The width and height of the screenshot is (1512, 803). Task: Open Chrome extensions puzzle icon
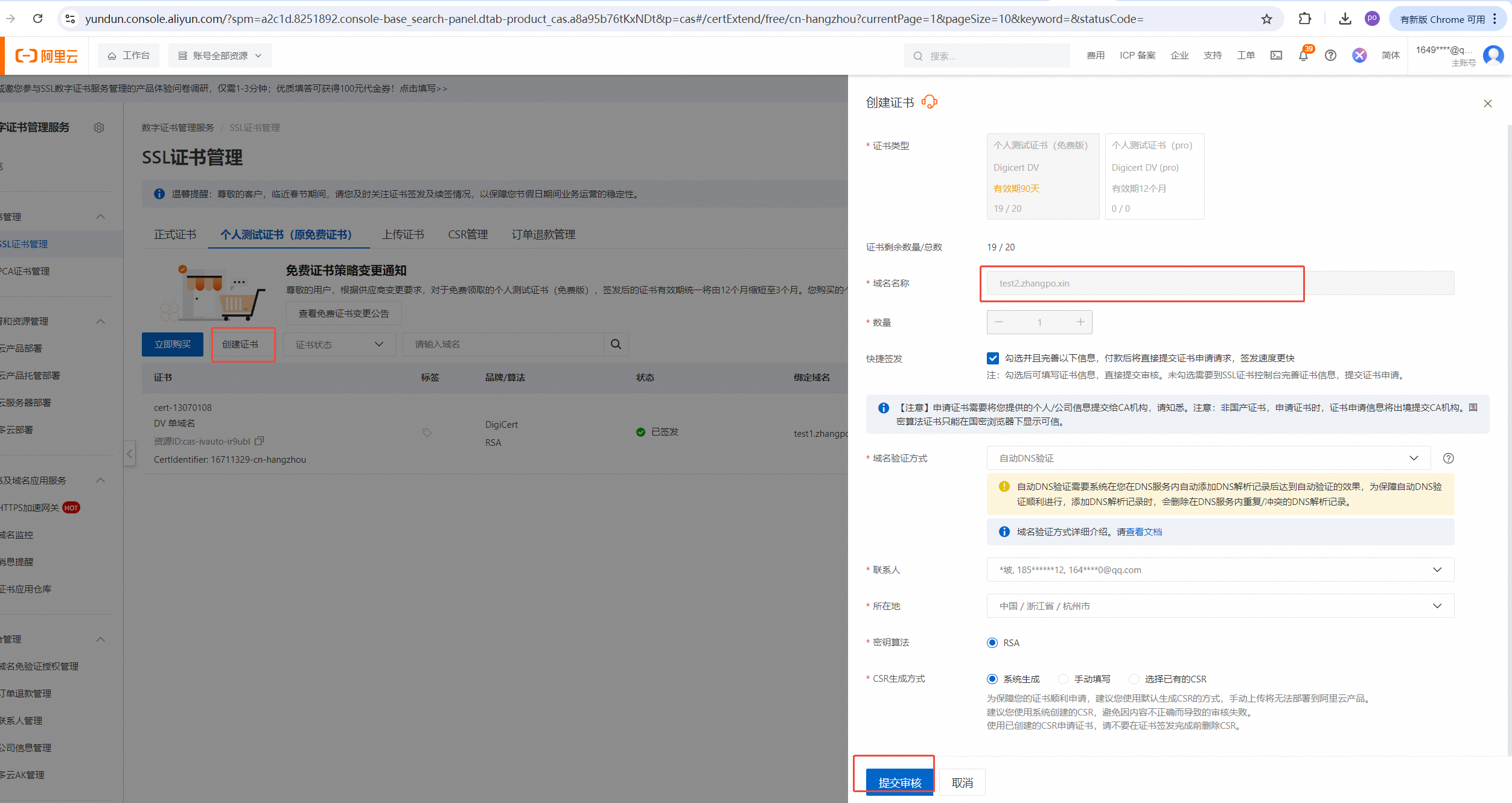[1304, 19]
